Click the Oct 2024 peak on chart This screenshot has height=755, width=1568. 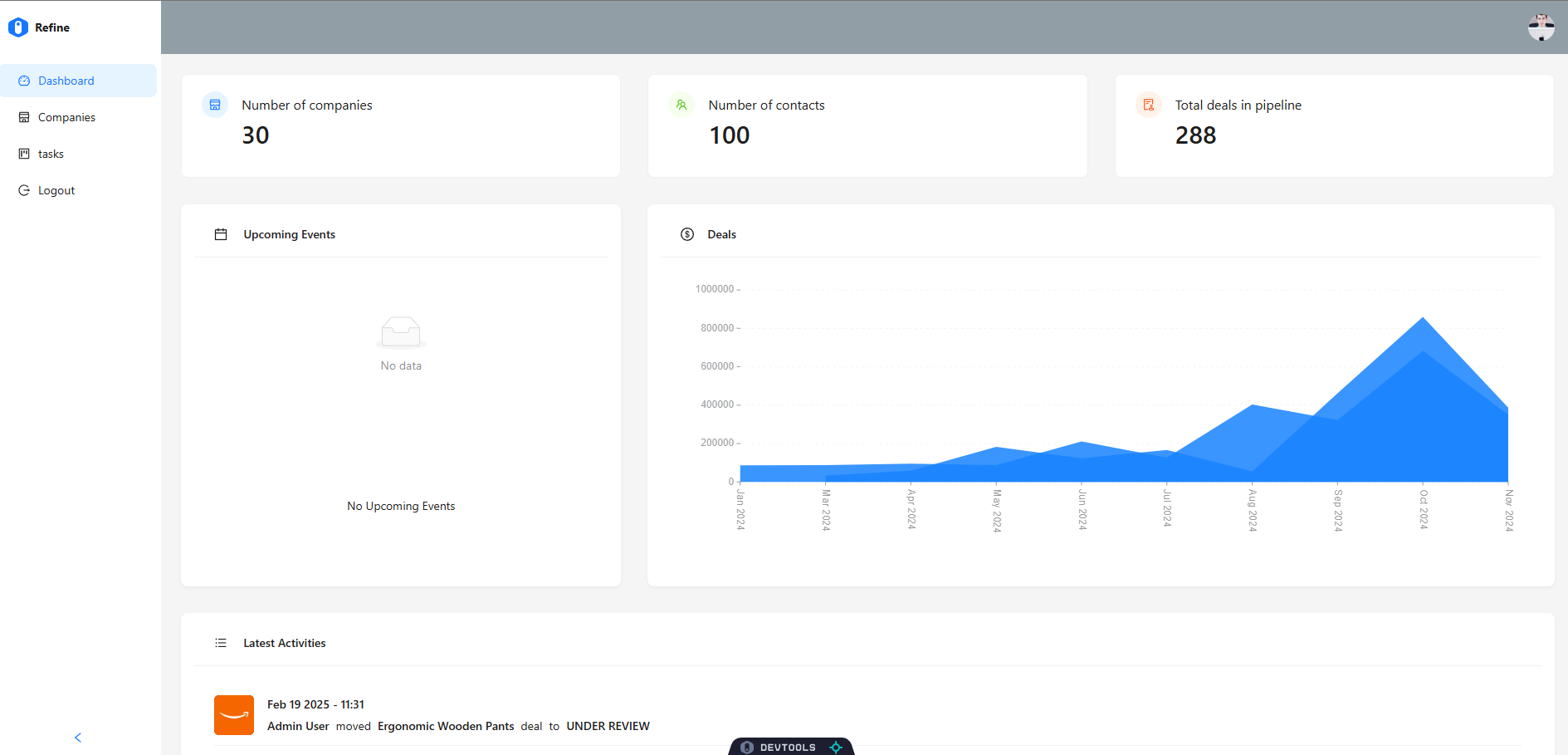(x=1423, y=319)
